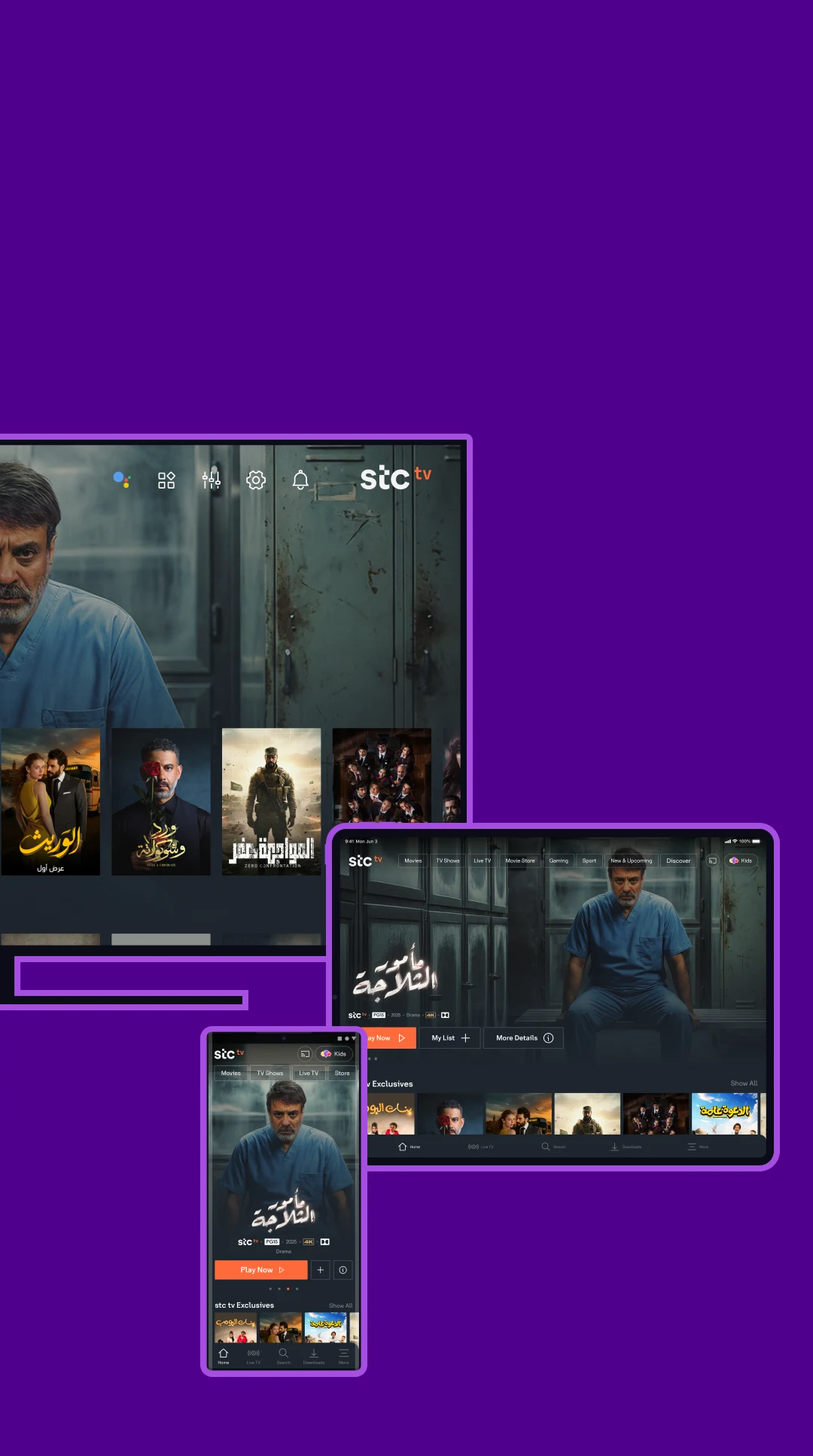Switch to Kids mode on the tablet

tap(741, 861)
